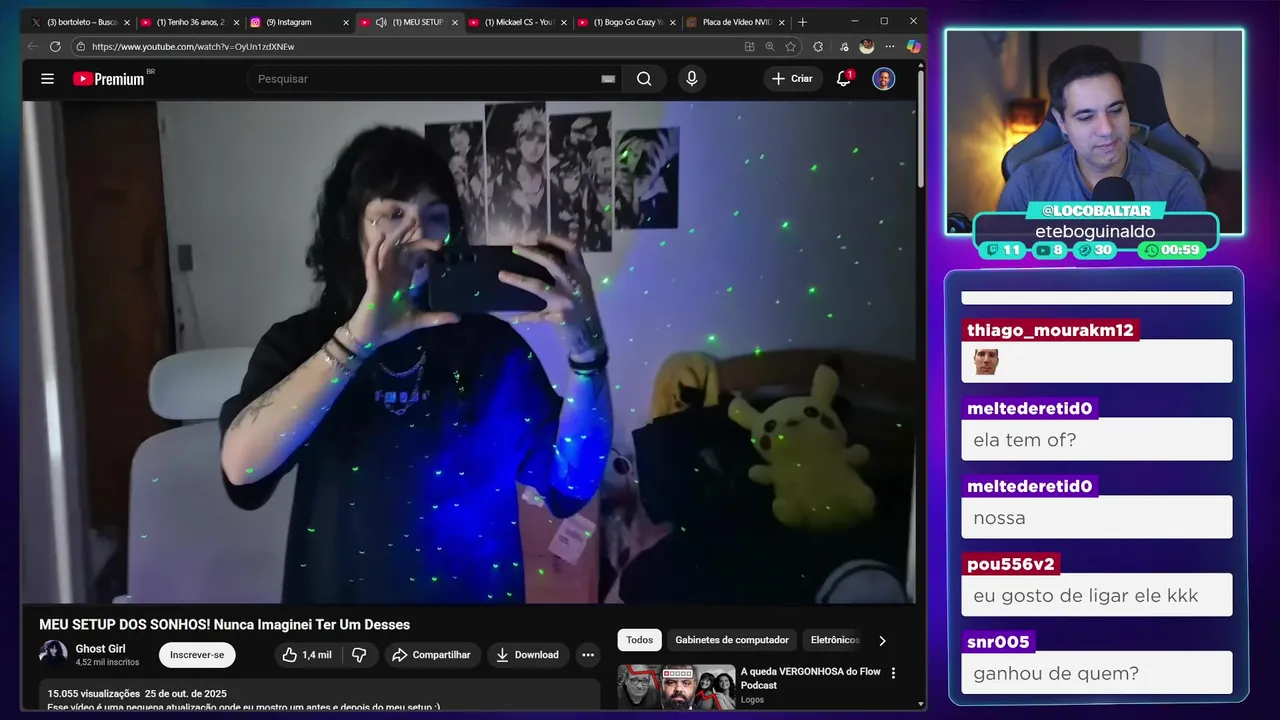The height and width of the screenshot is (720, 1280).
Task: Open the Ghost Girl channel name link
Action: click(x=100, y=649)
